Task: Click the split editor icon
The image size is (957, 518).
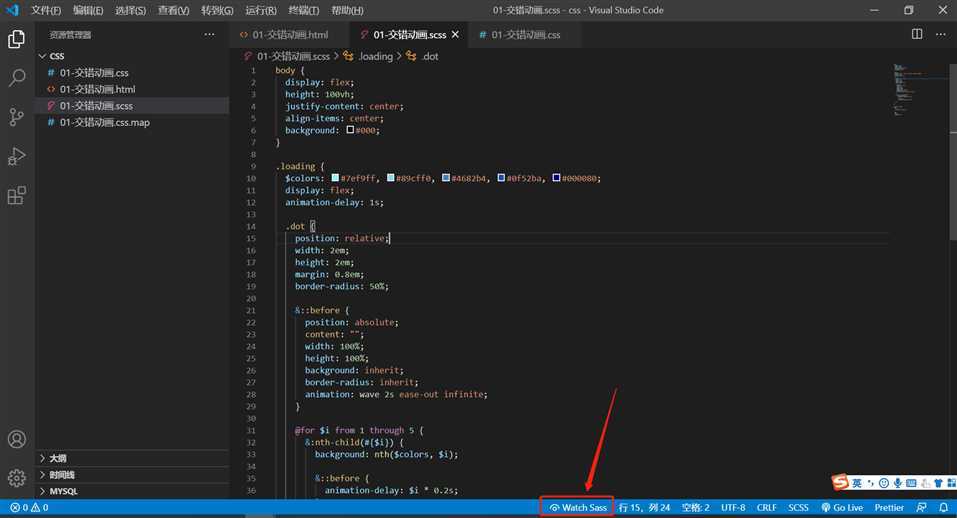Action: [x=917, y=34]
